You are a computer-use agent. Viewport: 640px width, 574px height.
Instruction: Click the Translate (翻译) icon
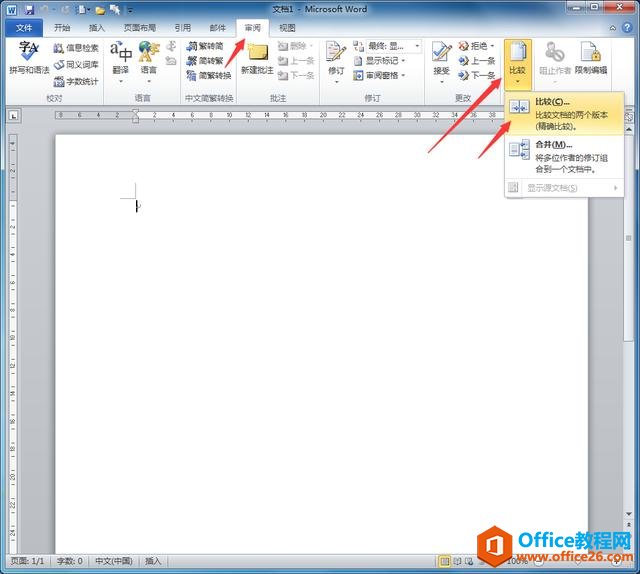120,52
